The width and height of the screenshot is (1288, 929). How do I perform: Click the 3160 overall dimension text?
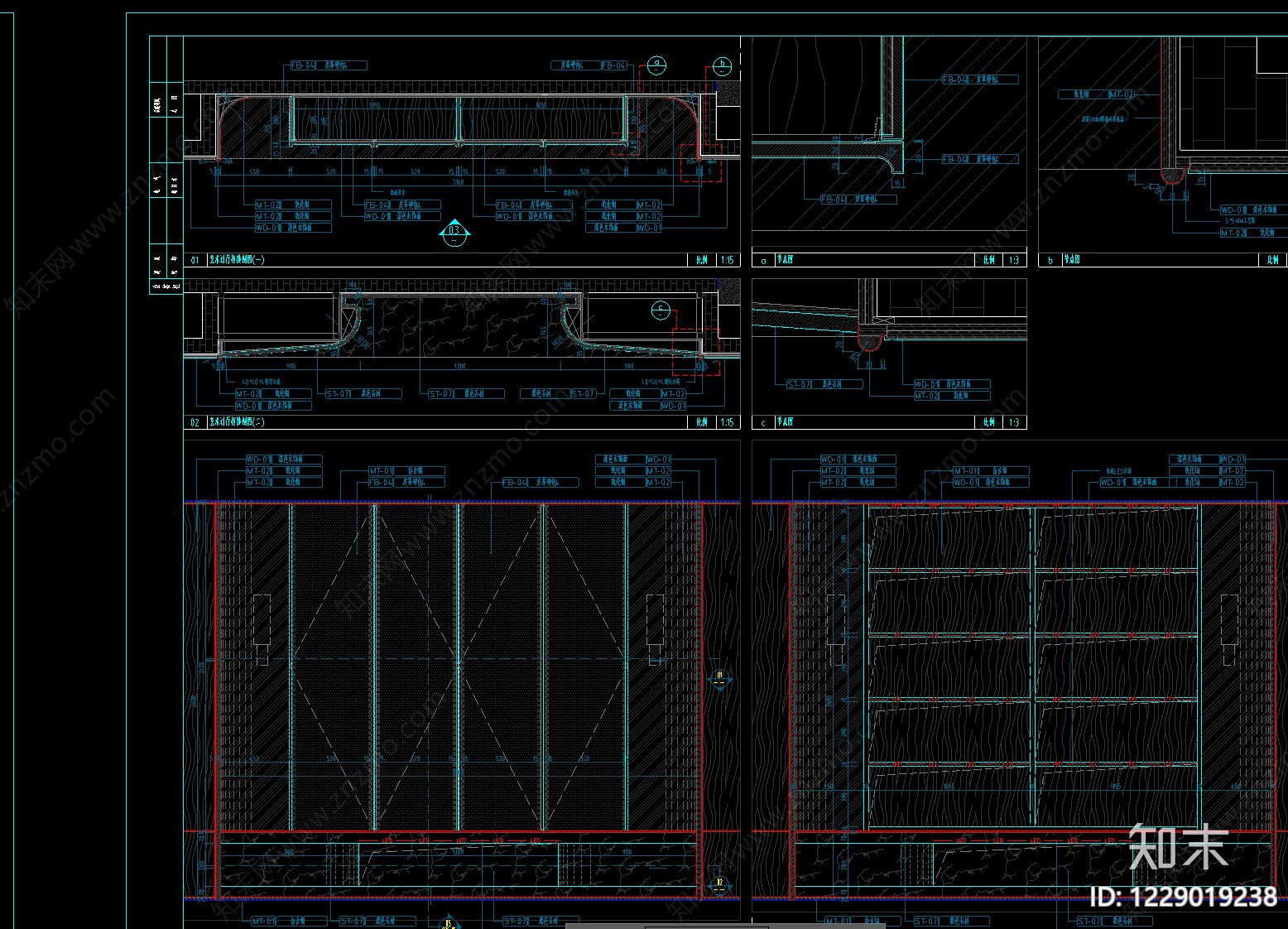[458, 182]
